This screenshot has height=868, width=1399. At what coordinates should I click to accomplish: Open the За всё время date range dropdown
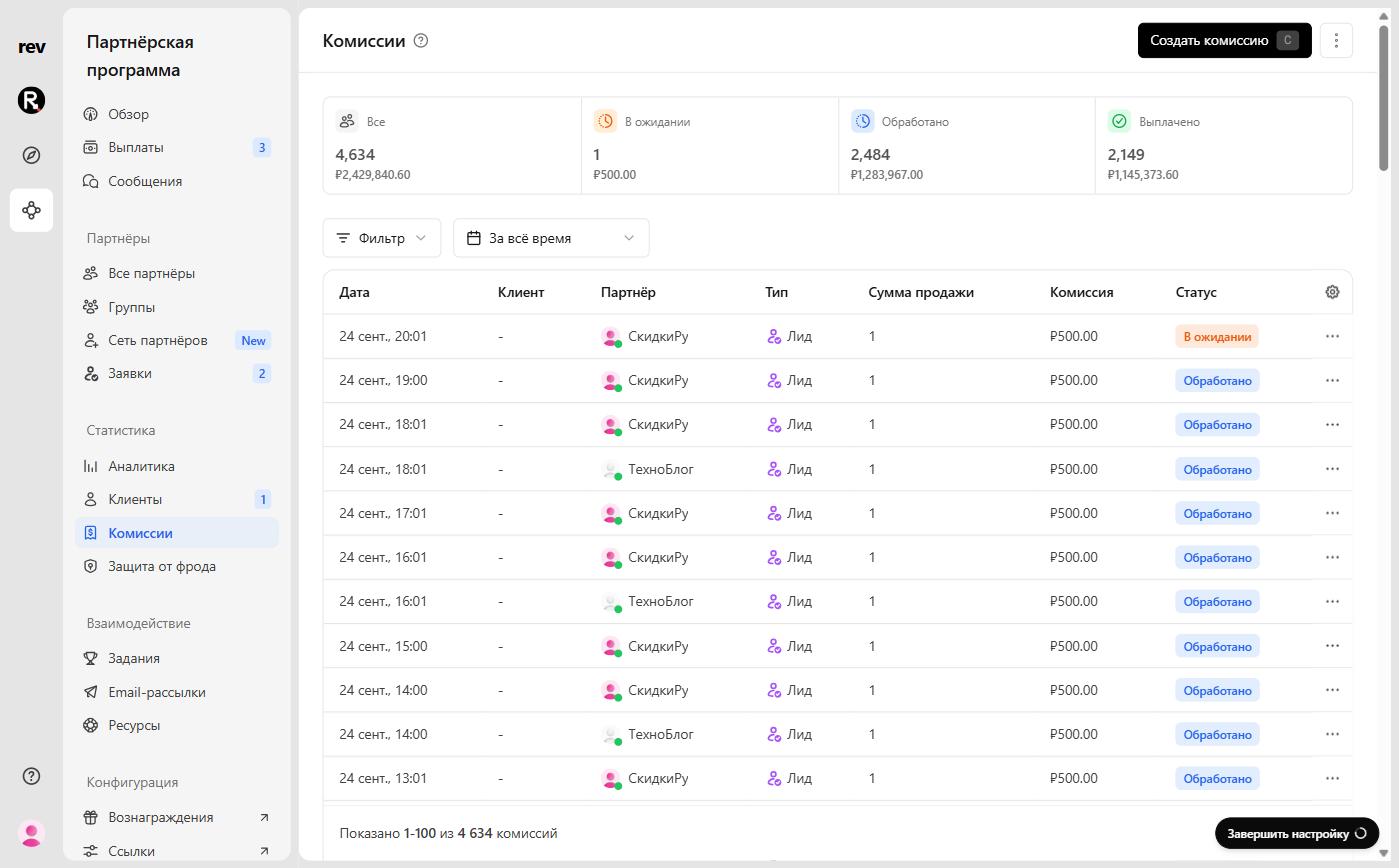[x=551, y=238]
